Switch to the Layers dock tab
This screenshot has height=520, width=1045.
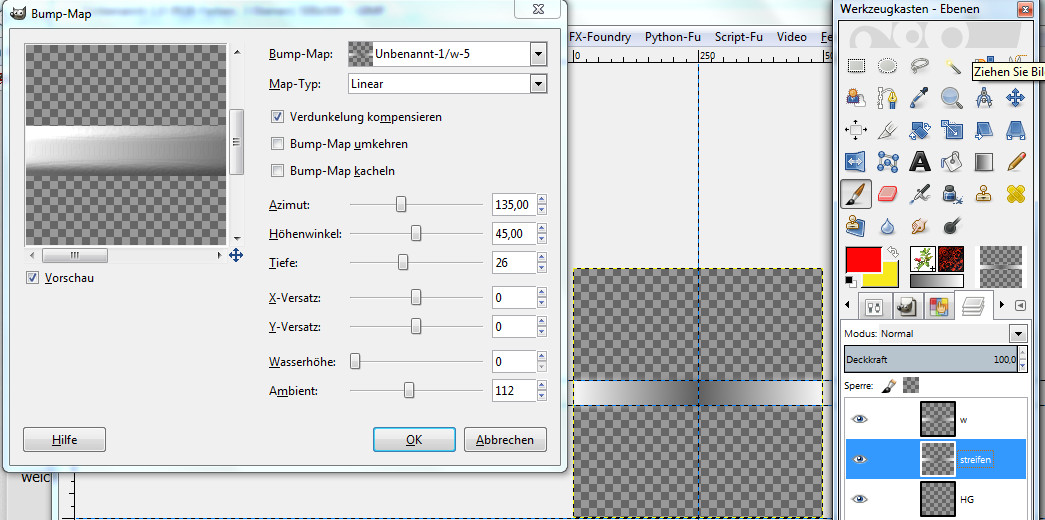click(x=974, y=305)
